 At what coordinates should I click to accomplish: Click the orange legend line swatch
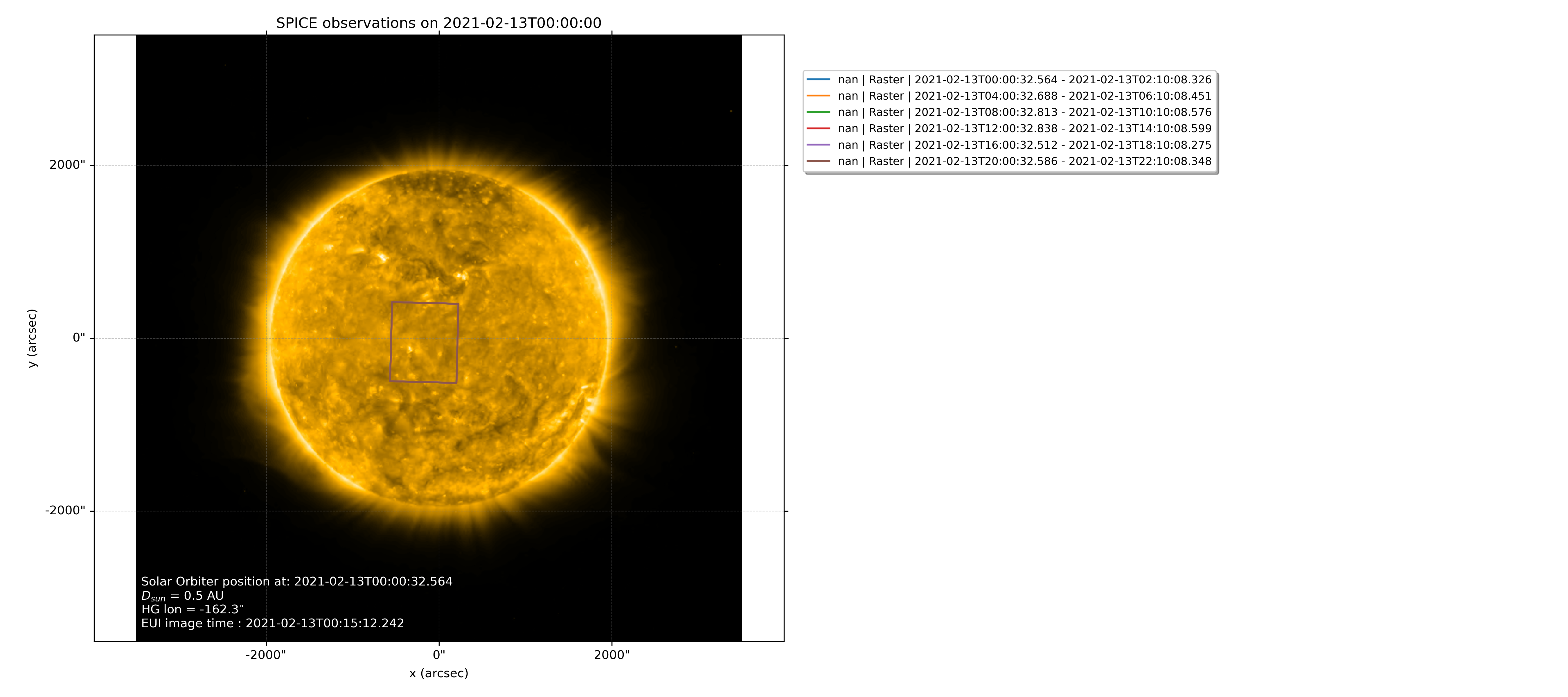pos(818,96)
